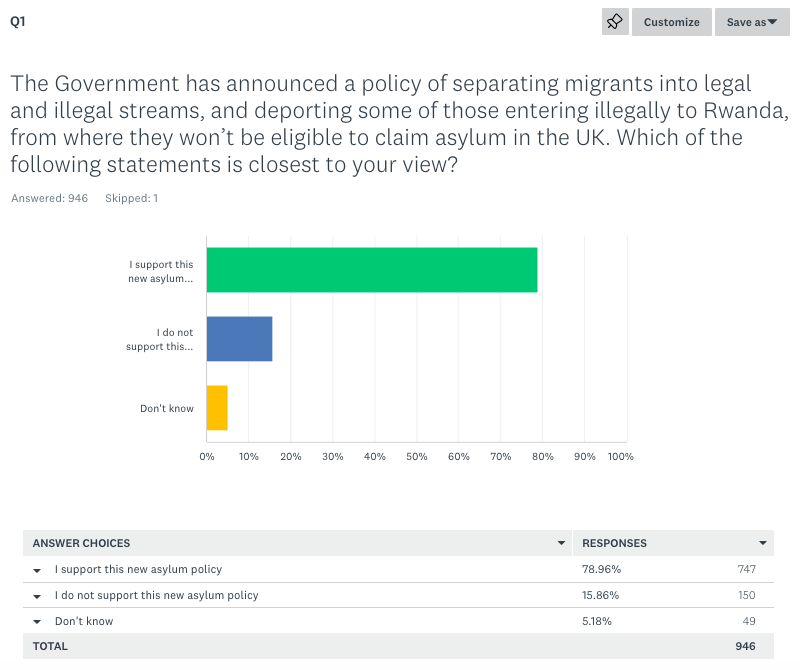Open the Save as dropdown
This screenshot has height=670, width=800.
pyautogui.click(x=751, y=22)
